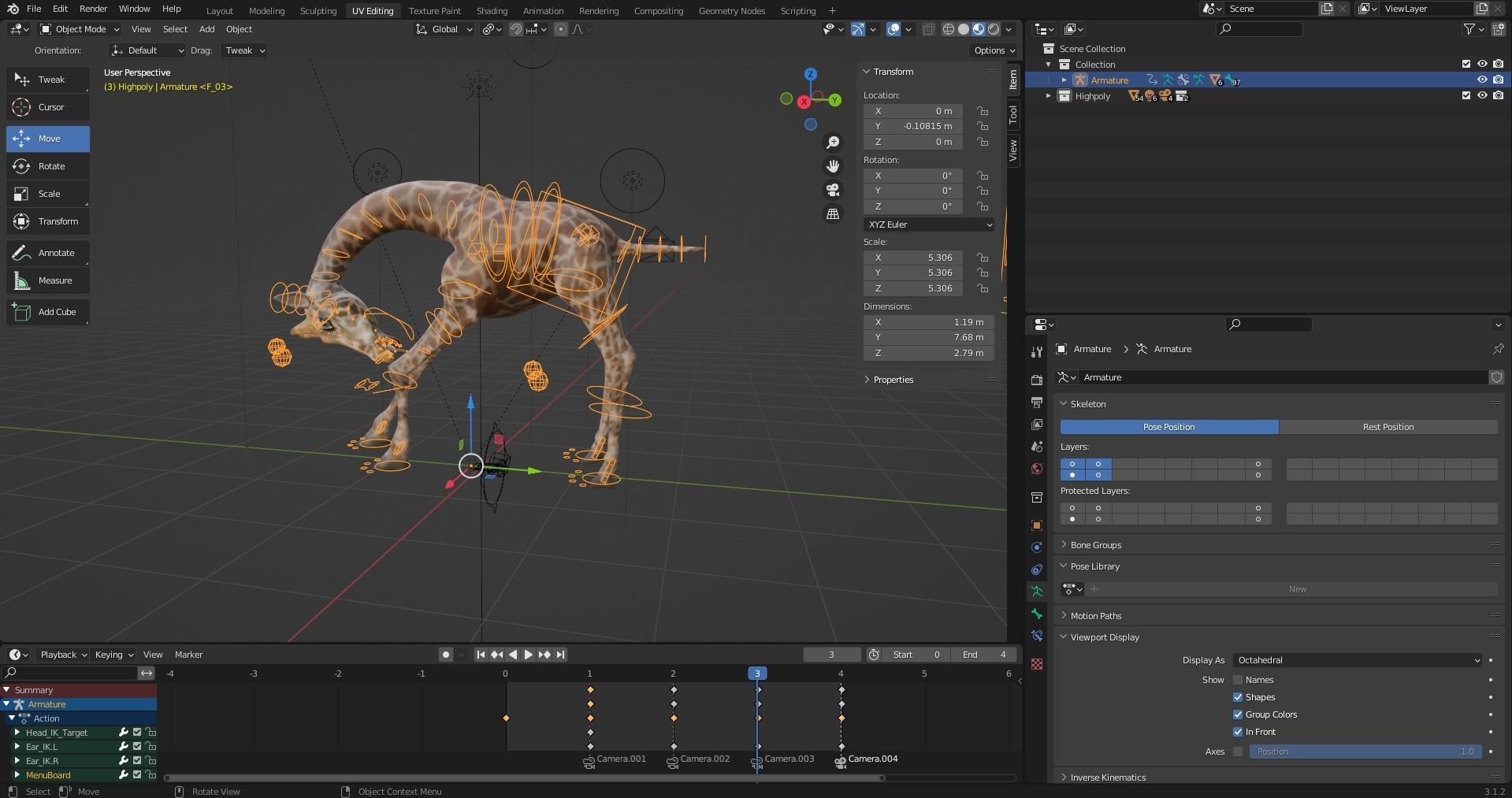1512x798 pixels.
Task: Pin the properties editor context
Action: (x=1498, y=349)
